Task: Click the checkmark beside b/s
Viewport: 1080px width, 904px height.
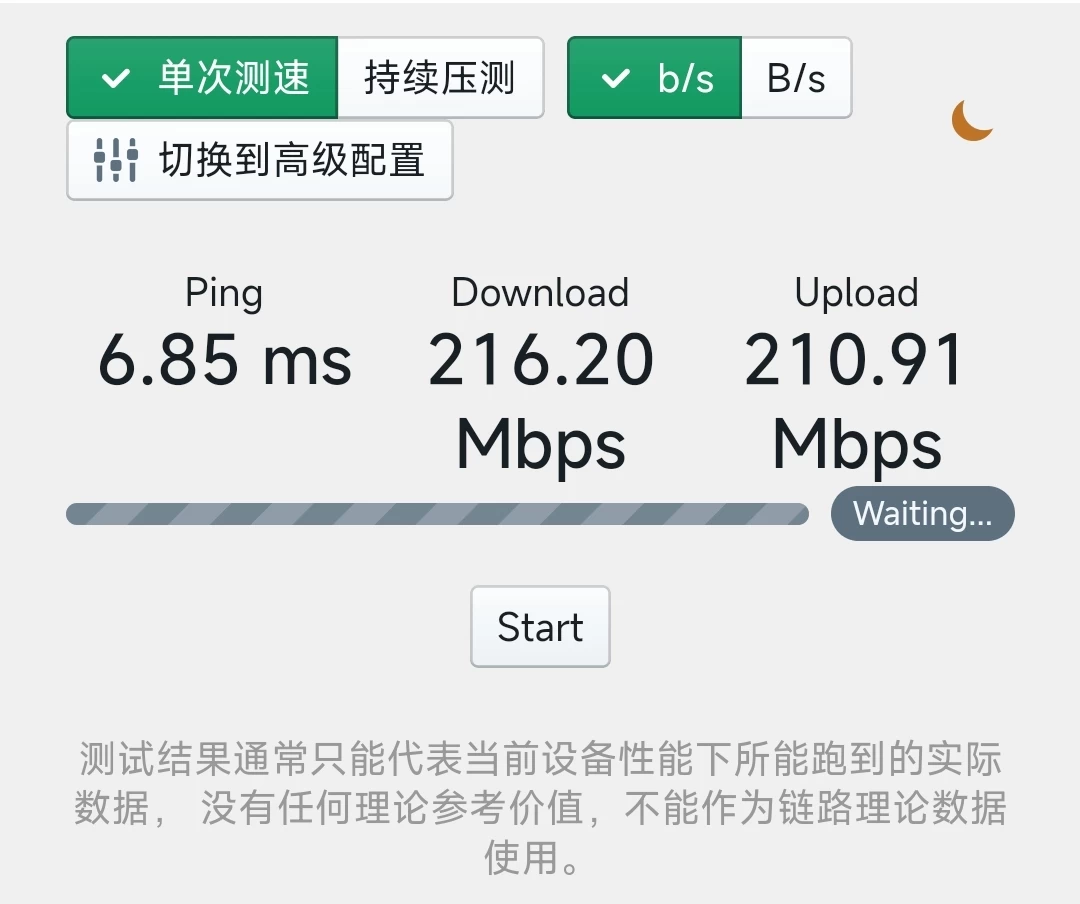Action: (615, 78)
